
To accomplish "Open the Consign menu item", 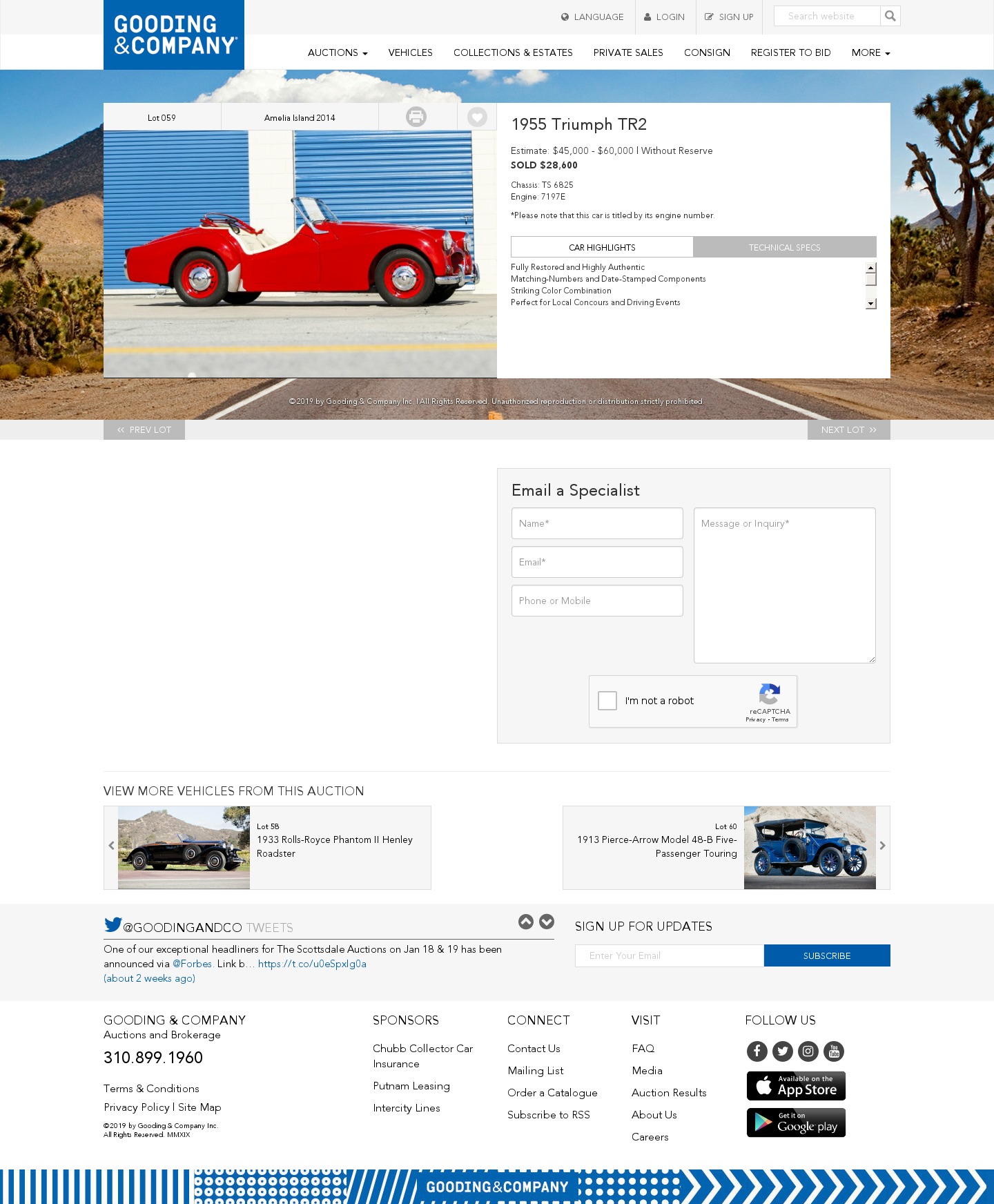I will click(707, 52).
